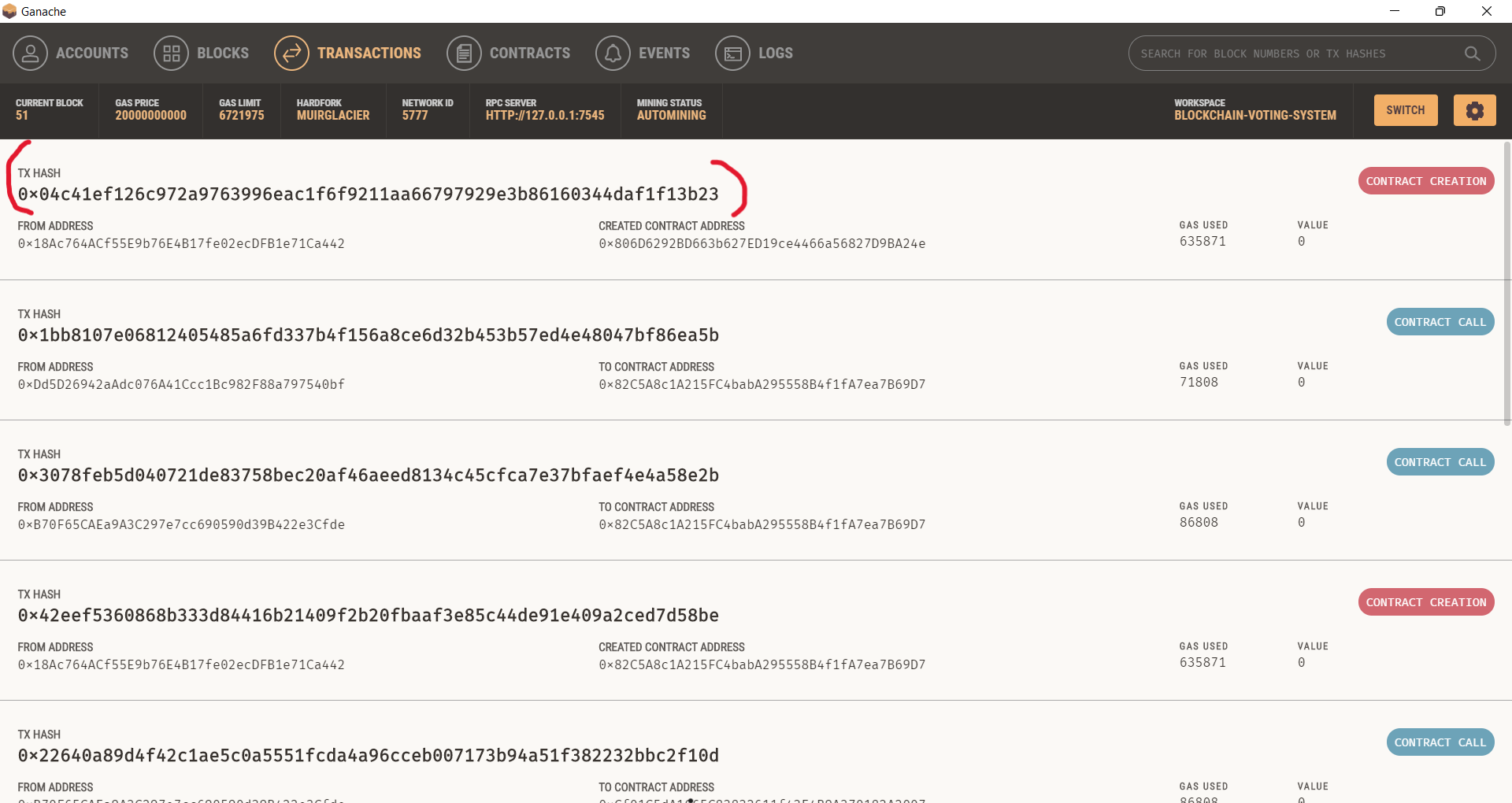
Task: Click CONTRACT CALL badge for 0x1bb8107e transaction
Action: (1440, 322)
